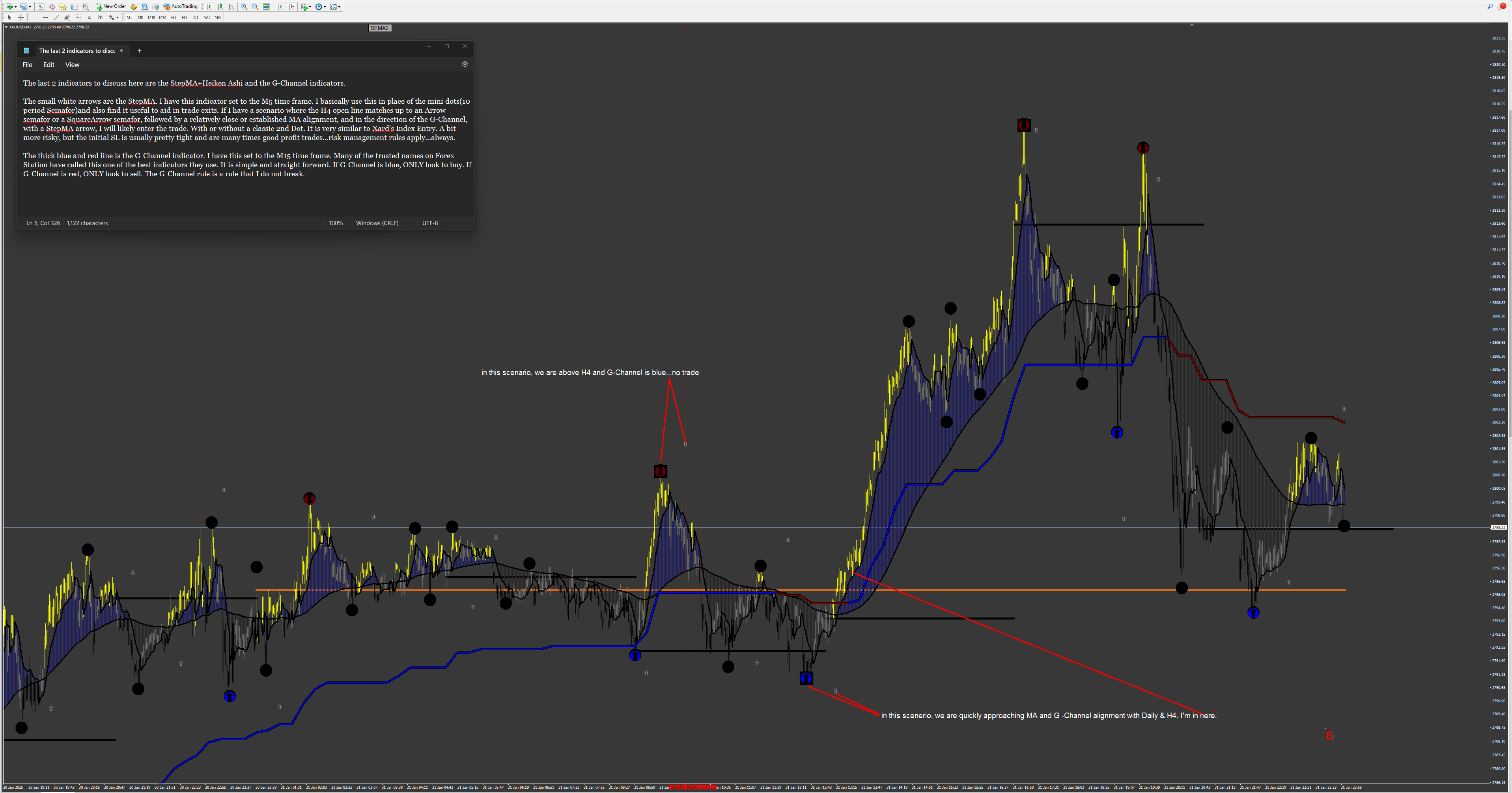This screenshot has height=793, width=1512.
Task: Draw a horizontal line tool
Action: click(45, 18)
